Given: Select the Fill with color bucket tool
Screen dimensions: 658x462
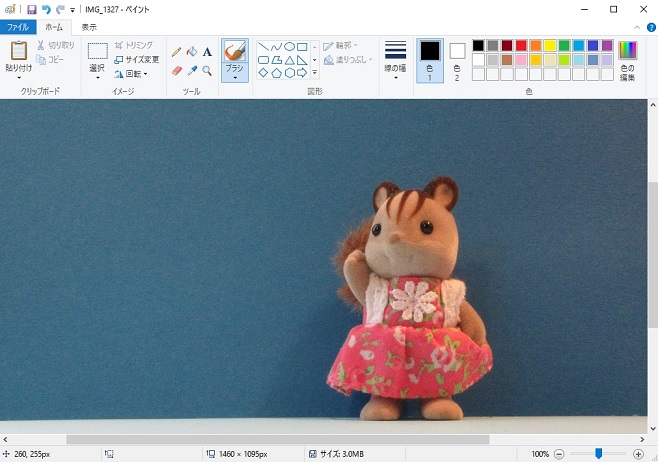Looking at the screenshot, I should tap(192, 52).
